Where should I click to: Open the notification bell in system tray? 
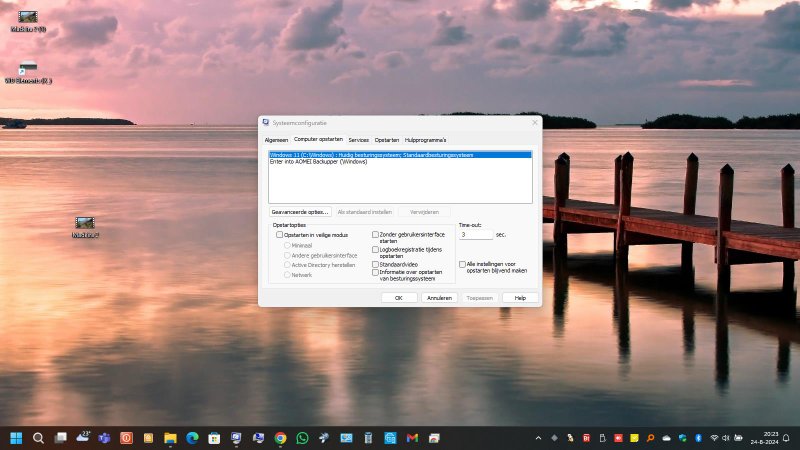(786, 438)
